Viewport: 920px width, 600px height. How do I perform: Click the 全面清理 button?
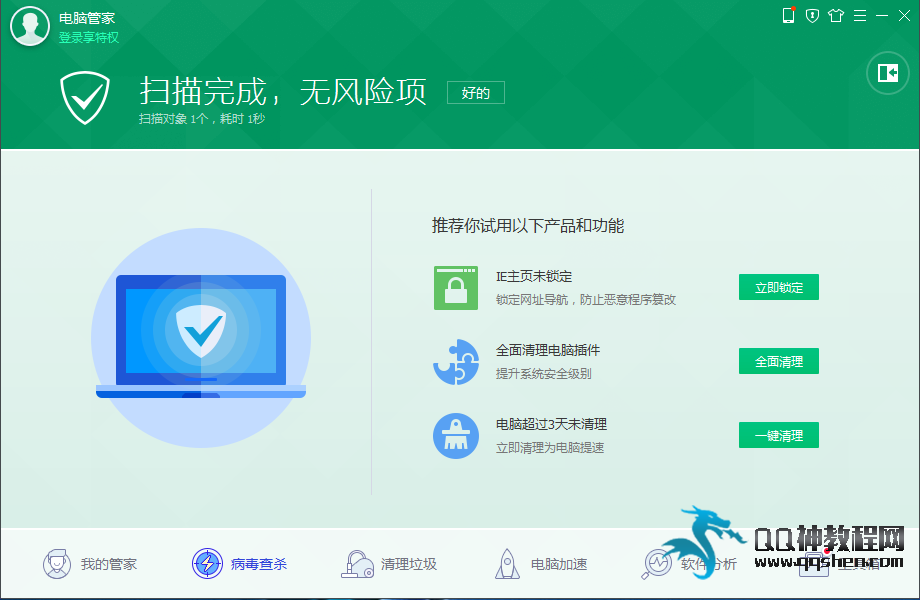click(x=779, y=361)
